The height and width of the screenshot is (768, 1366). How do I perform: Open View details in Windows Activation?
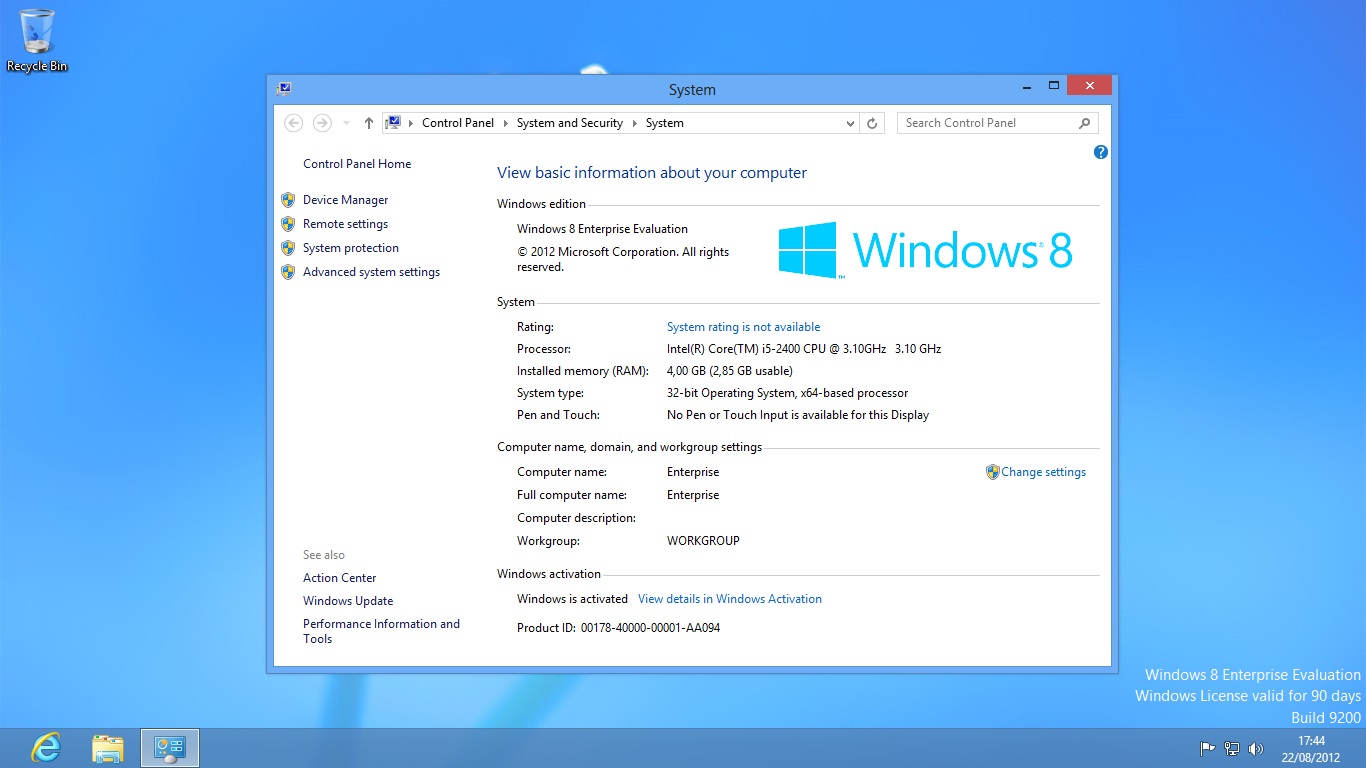(x=729, y=598)
